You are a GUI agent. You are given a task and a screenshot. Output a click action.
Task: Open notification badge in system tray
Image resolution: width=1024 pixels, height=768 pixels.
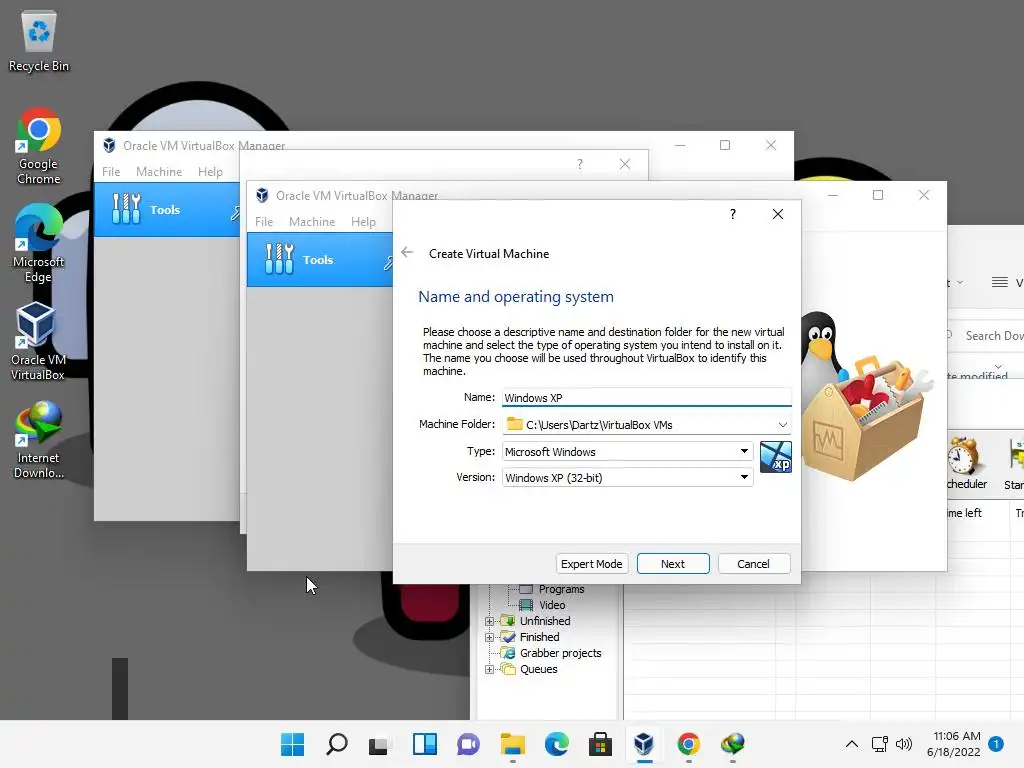tap(996, 743)
